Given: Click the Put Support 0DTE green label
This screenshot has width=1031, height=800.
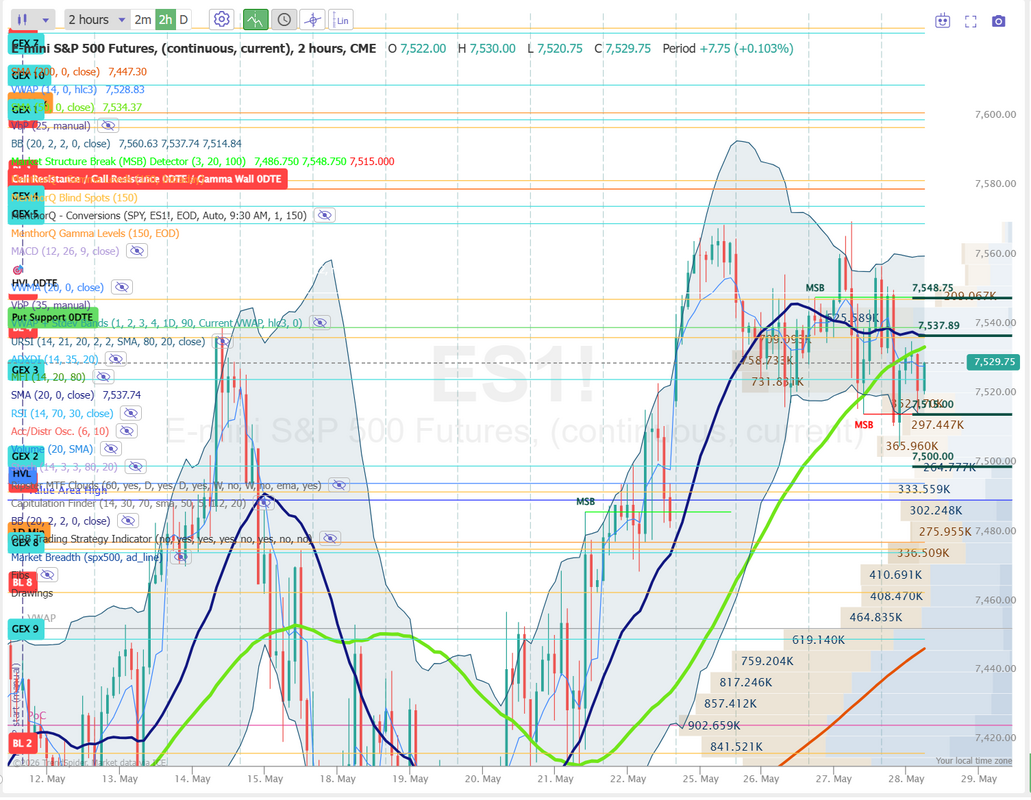Looking at the screenshot, I should pos(53,317).
